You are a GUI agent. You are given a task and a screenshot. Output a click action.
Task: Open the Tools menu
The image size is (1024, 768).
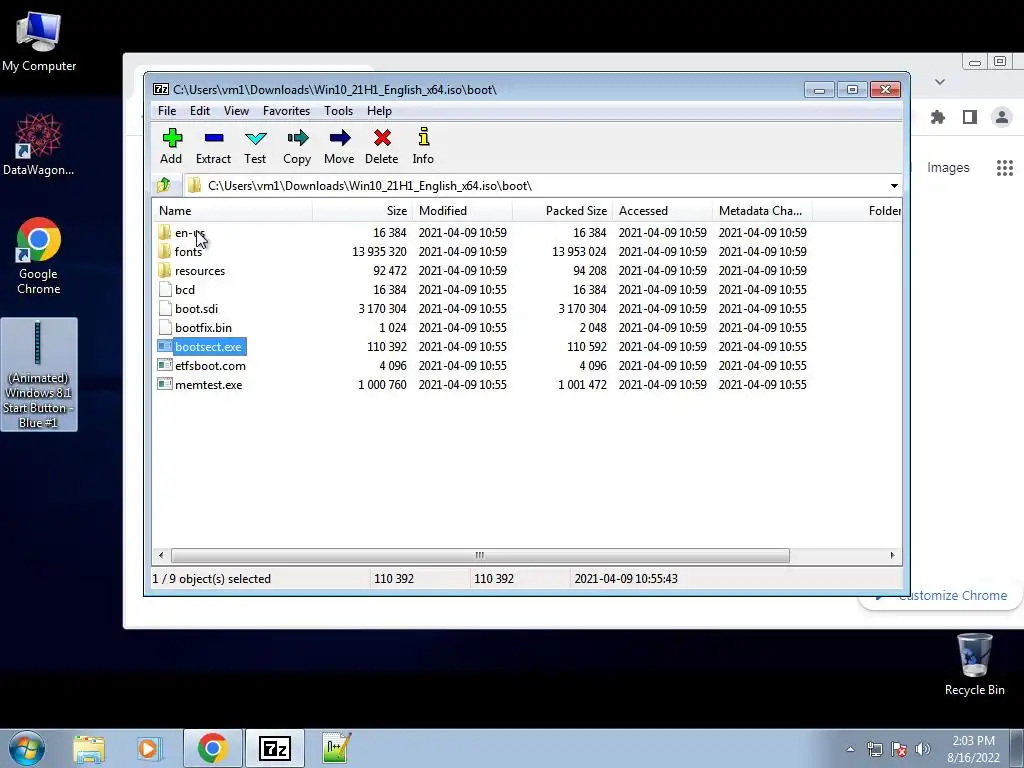click(338, 111)
